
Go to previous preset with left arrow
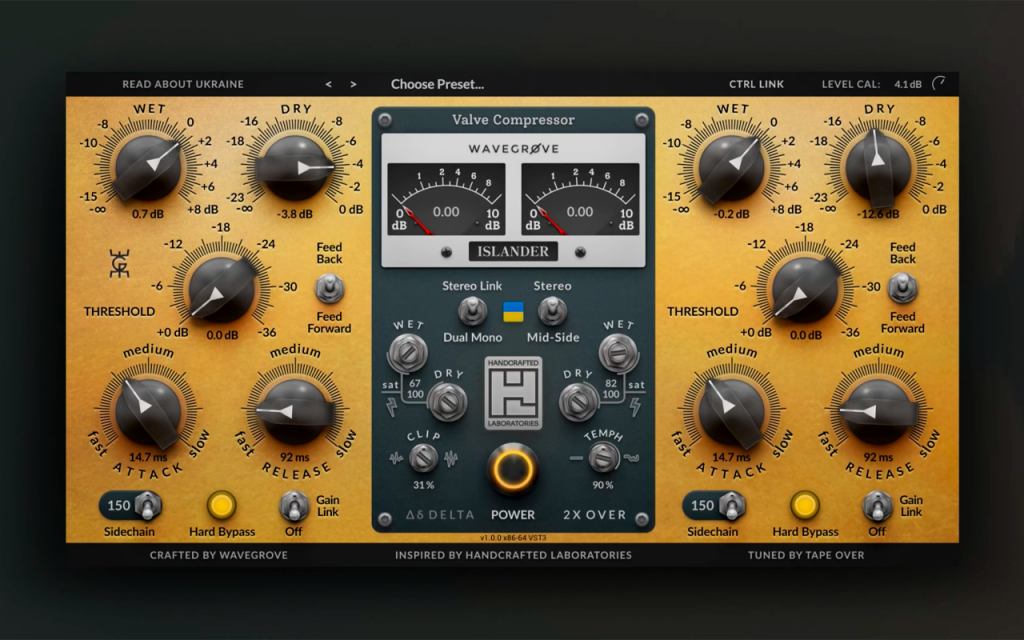pyautogui.click(x=328, y=84)
